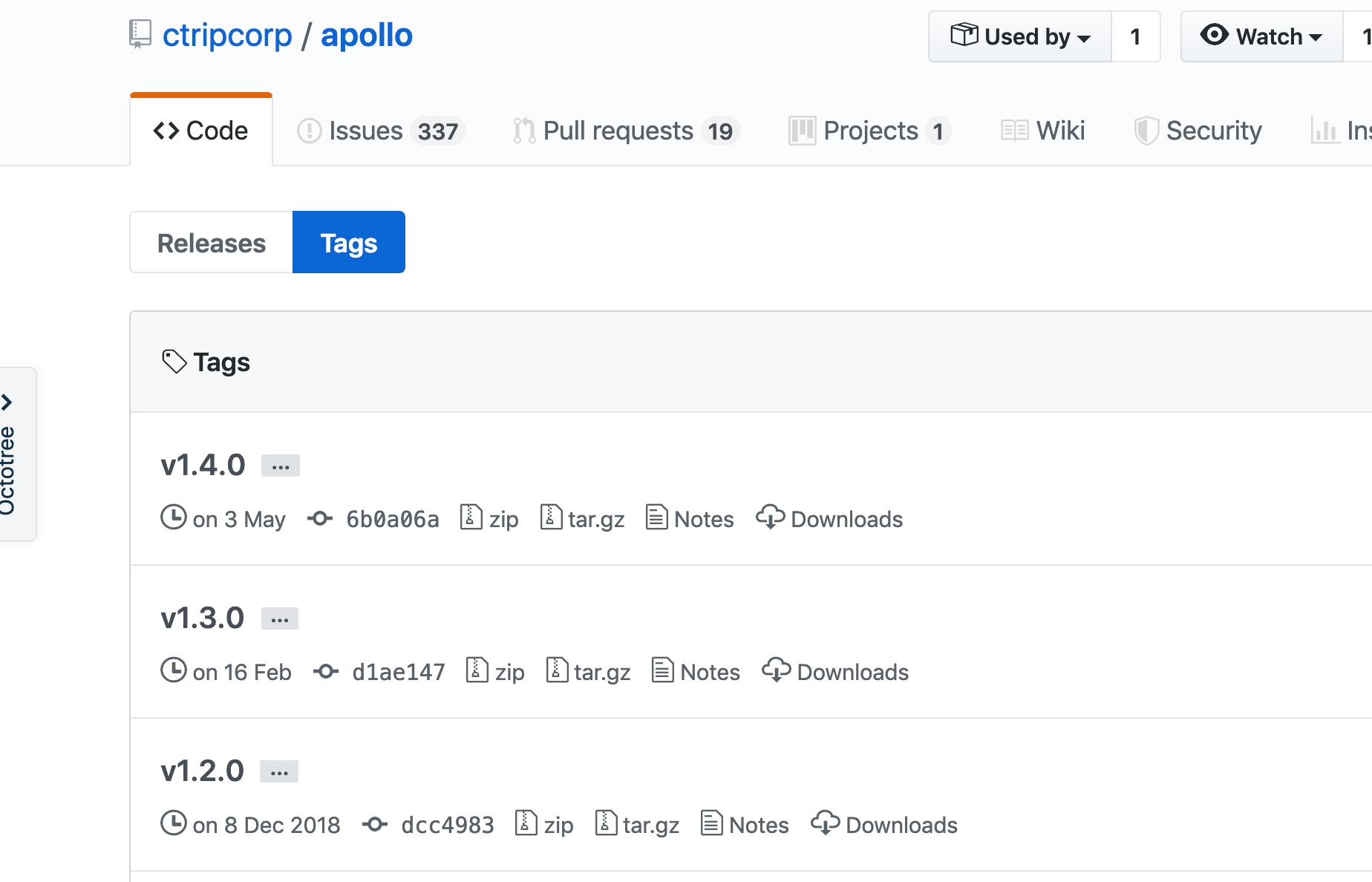This screenshot has height=882, width=1372.
Task: Click the 'on 3 May' date text
Action: click(x=239, y=519)
